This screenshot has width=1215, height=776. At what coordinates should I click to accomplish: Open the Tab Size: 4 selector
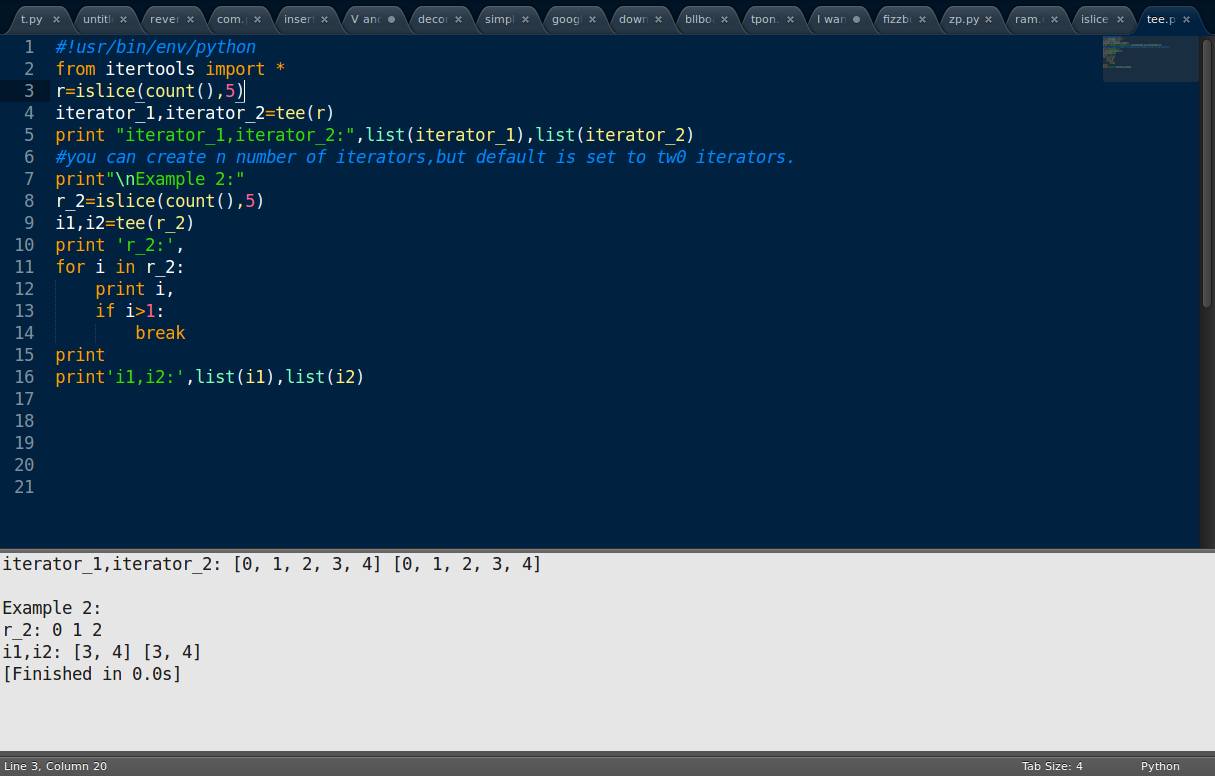tap(1052, 766)
